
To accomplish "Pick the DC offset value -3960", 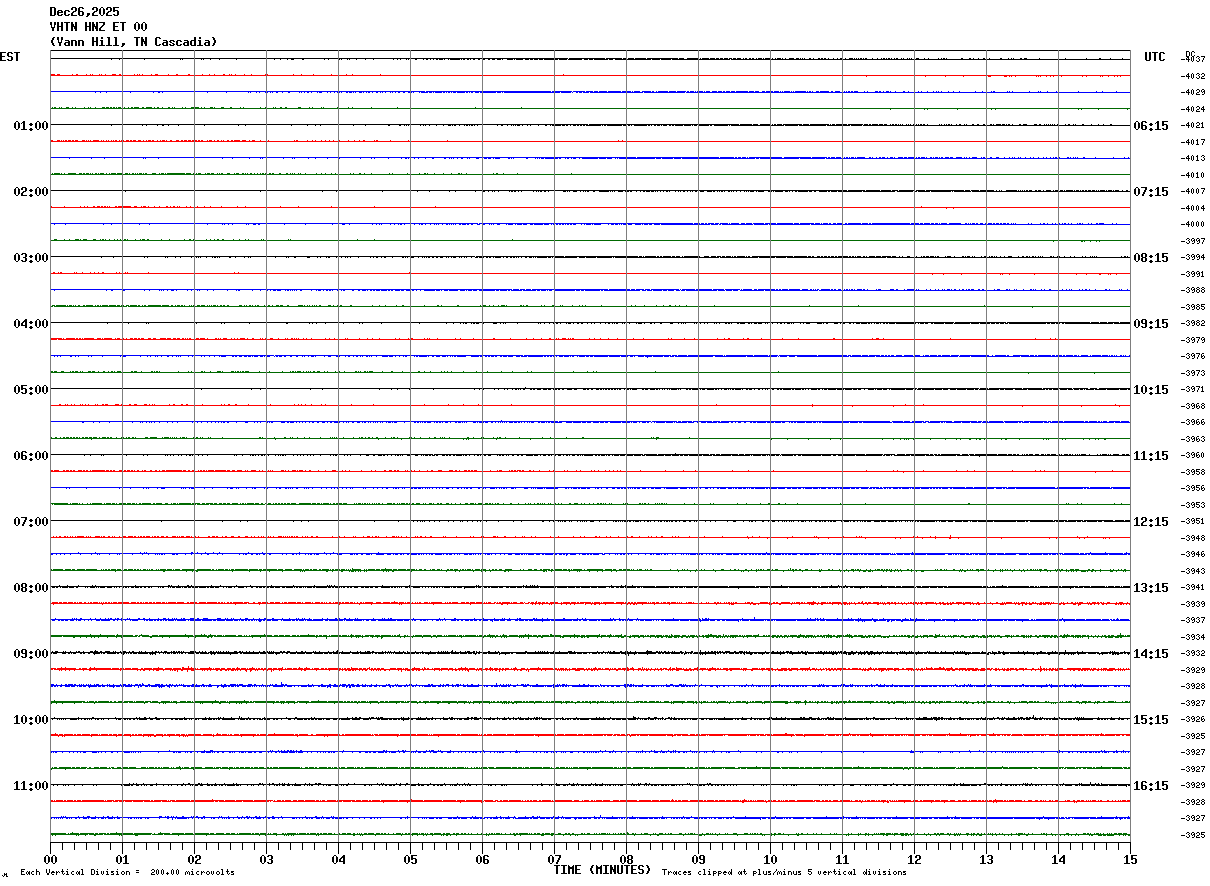I will (1193, 456).
